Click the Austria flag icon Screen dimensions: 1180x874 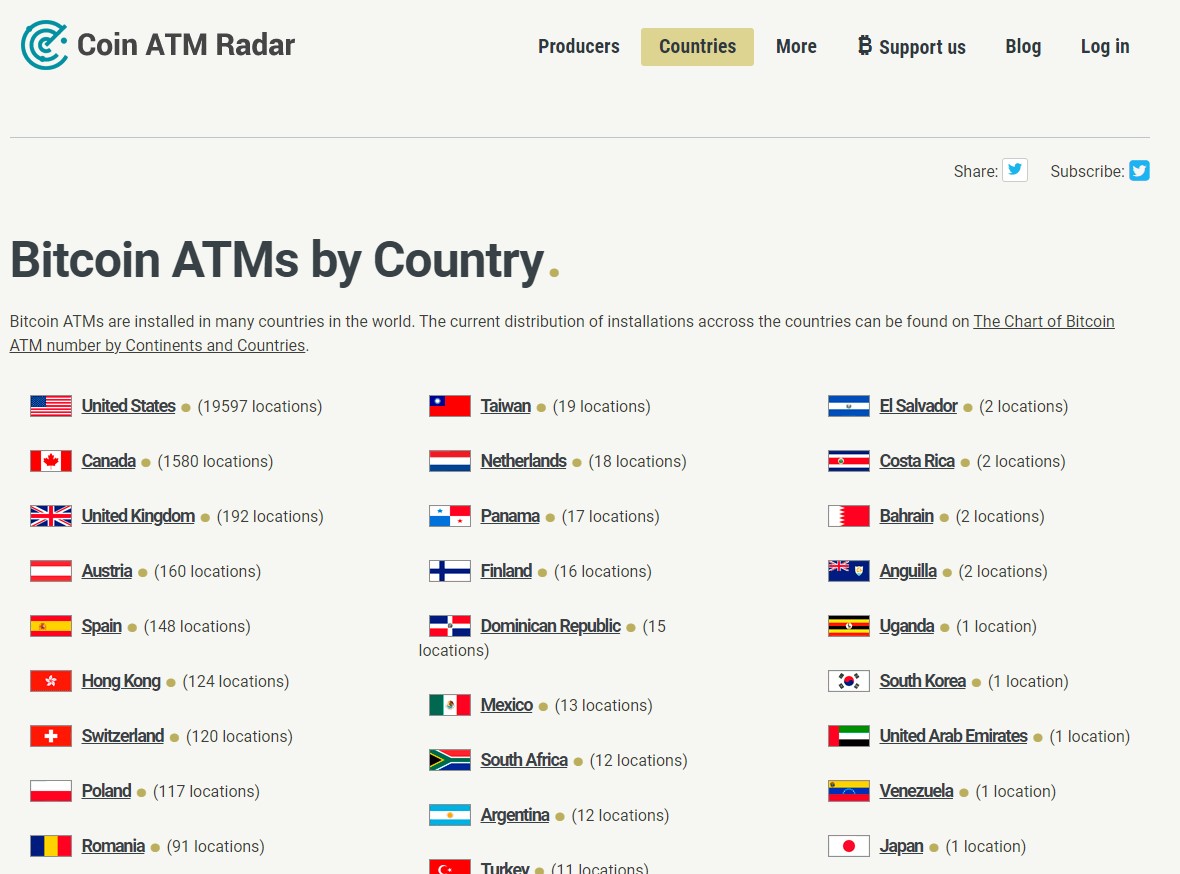[51, 571]
